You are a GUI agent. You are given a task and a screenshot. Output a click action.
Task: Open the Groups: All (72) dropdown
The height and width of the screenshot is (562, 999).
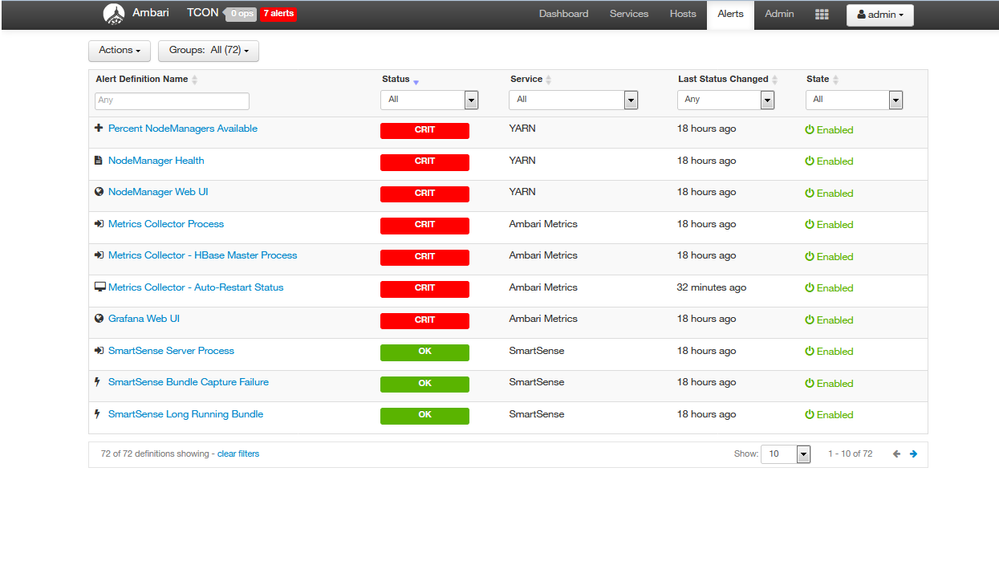coord(208,50)
